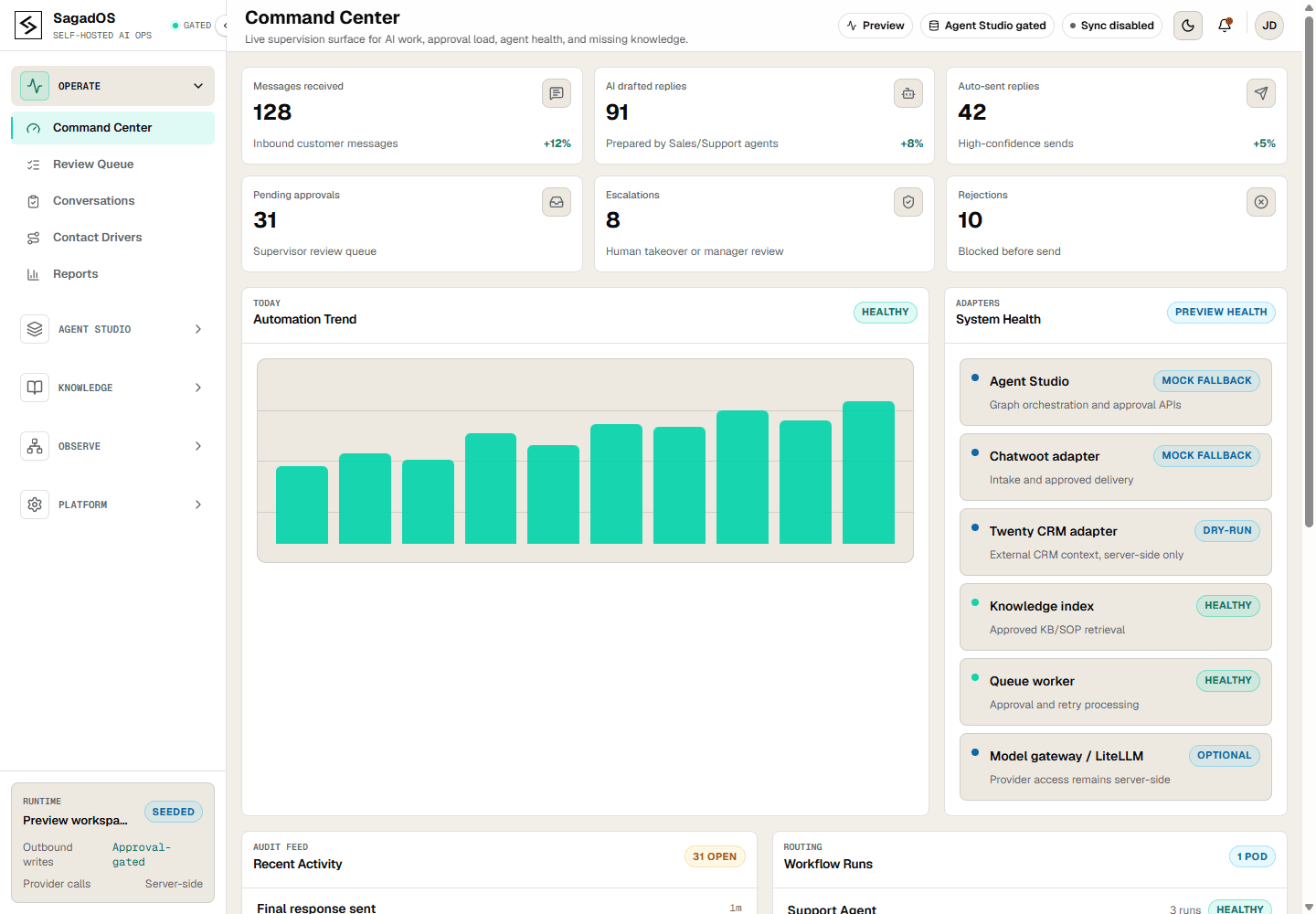Click the Agent Studio layers icon
Viewport: 1316px width, 914px height.
pos(35,329)
